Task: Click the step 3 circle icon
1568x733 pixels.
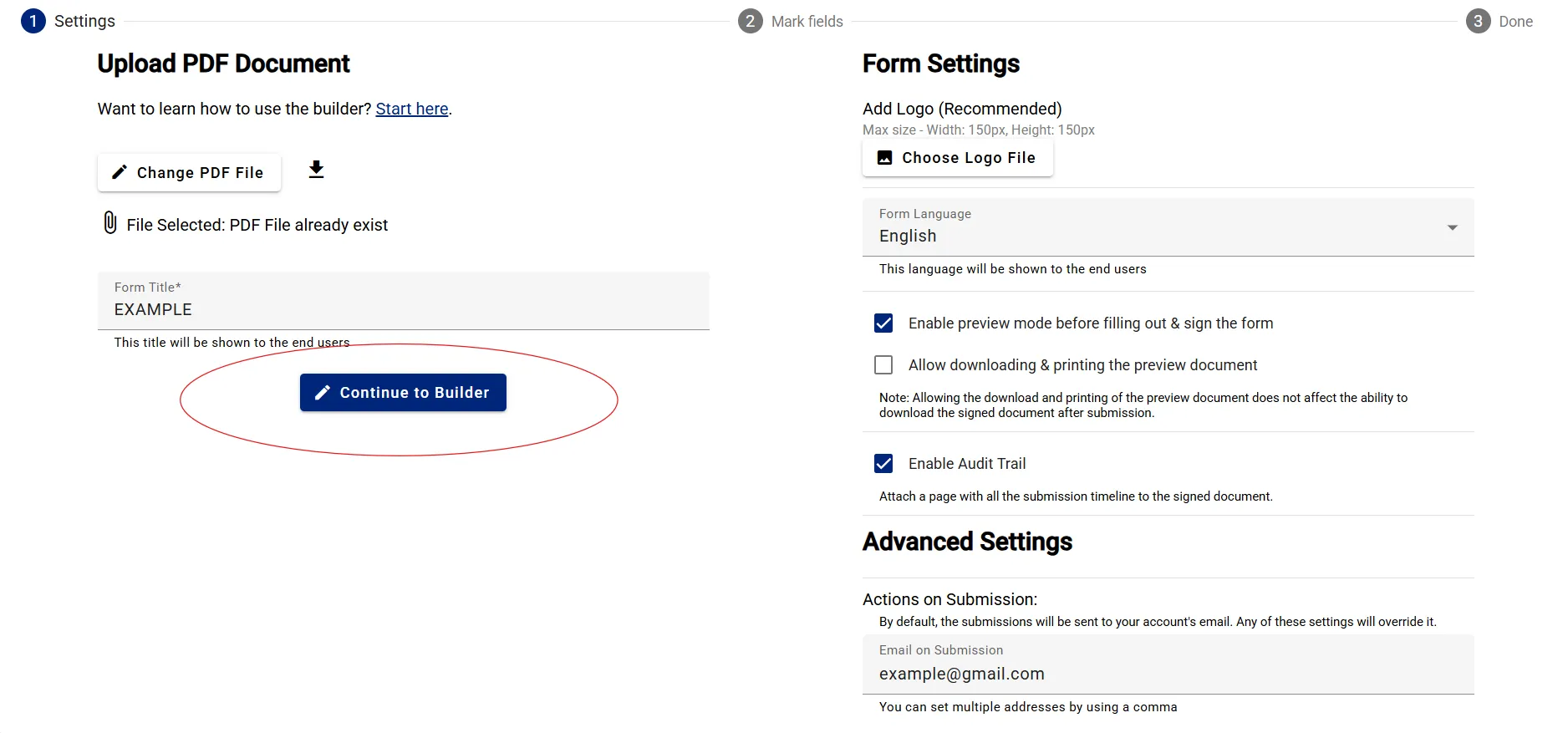Action: (1477, 21)
